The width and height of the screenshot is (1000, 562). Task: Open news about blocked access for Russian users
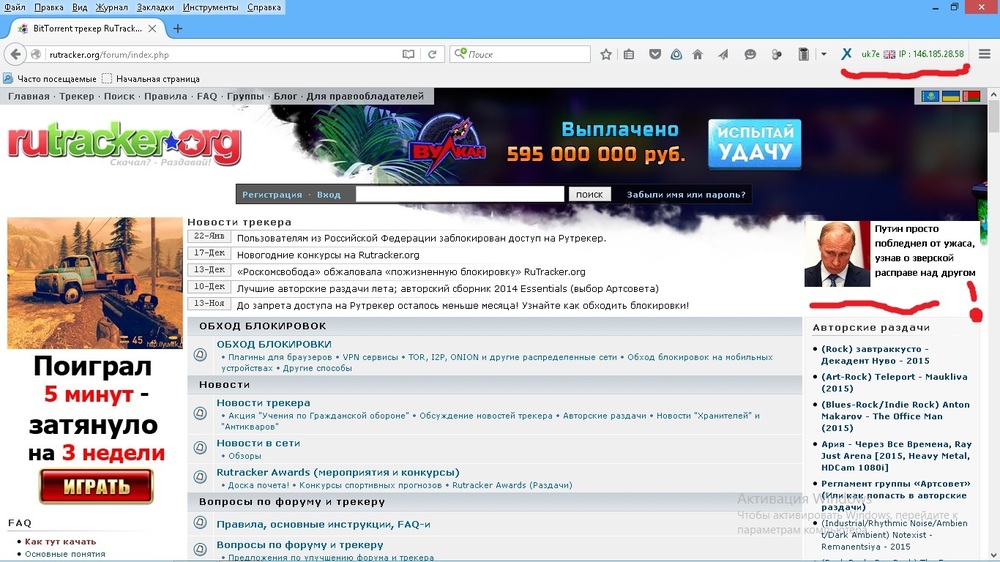coord(421,238)
